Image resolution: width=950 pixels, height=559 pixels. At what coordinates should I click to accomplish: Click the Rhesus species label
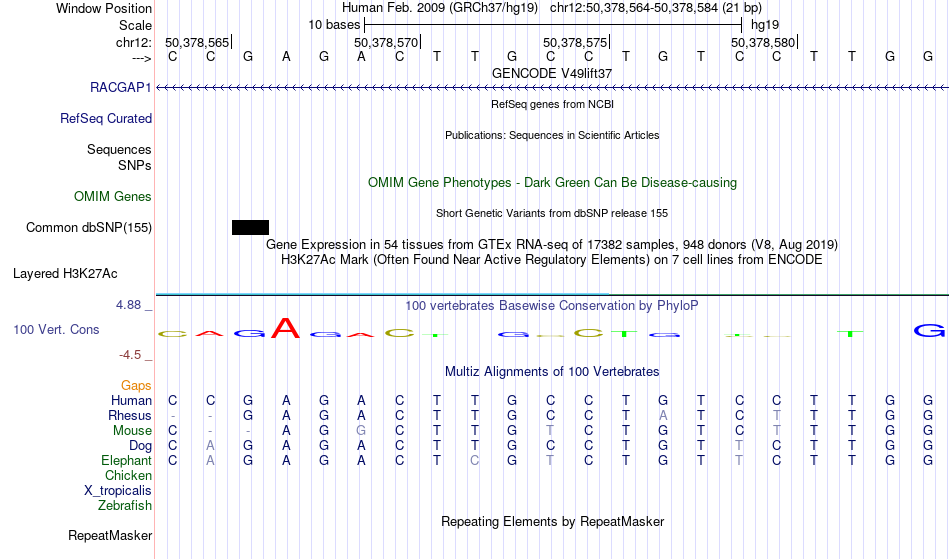tap(130, 415)
